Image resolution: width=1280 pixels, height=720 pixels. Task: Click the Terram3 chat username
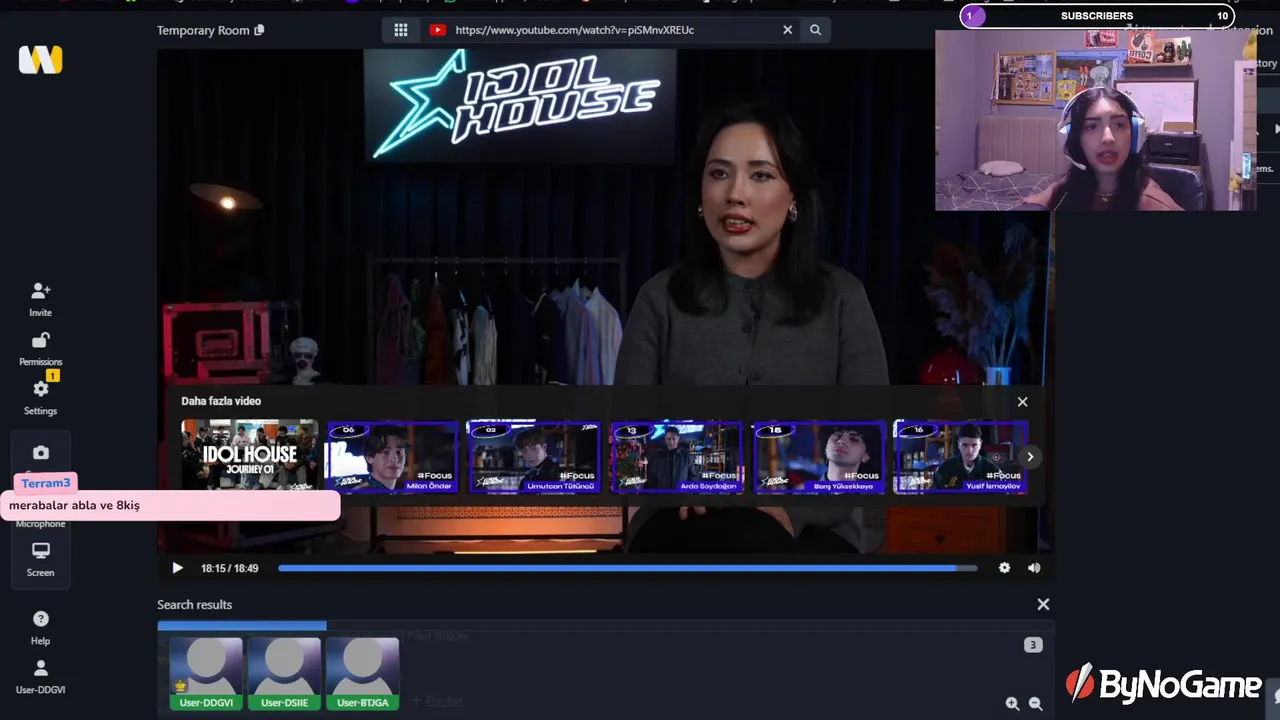click(46, 483)
